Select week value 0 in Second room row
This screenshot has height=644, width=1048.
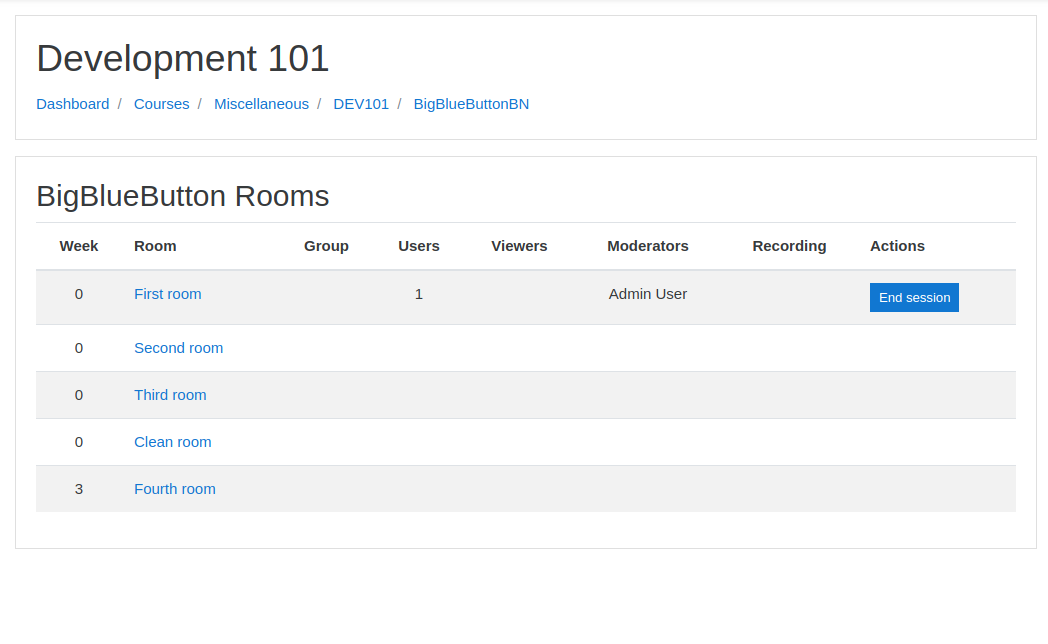click(79, 348)
